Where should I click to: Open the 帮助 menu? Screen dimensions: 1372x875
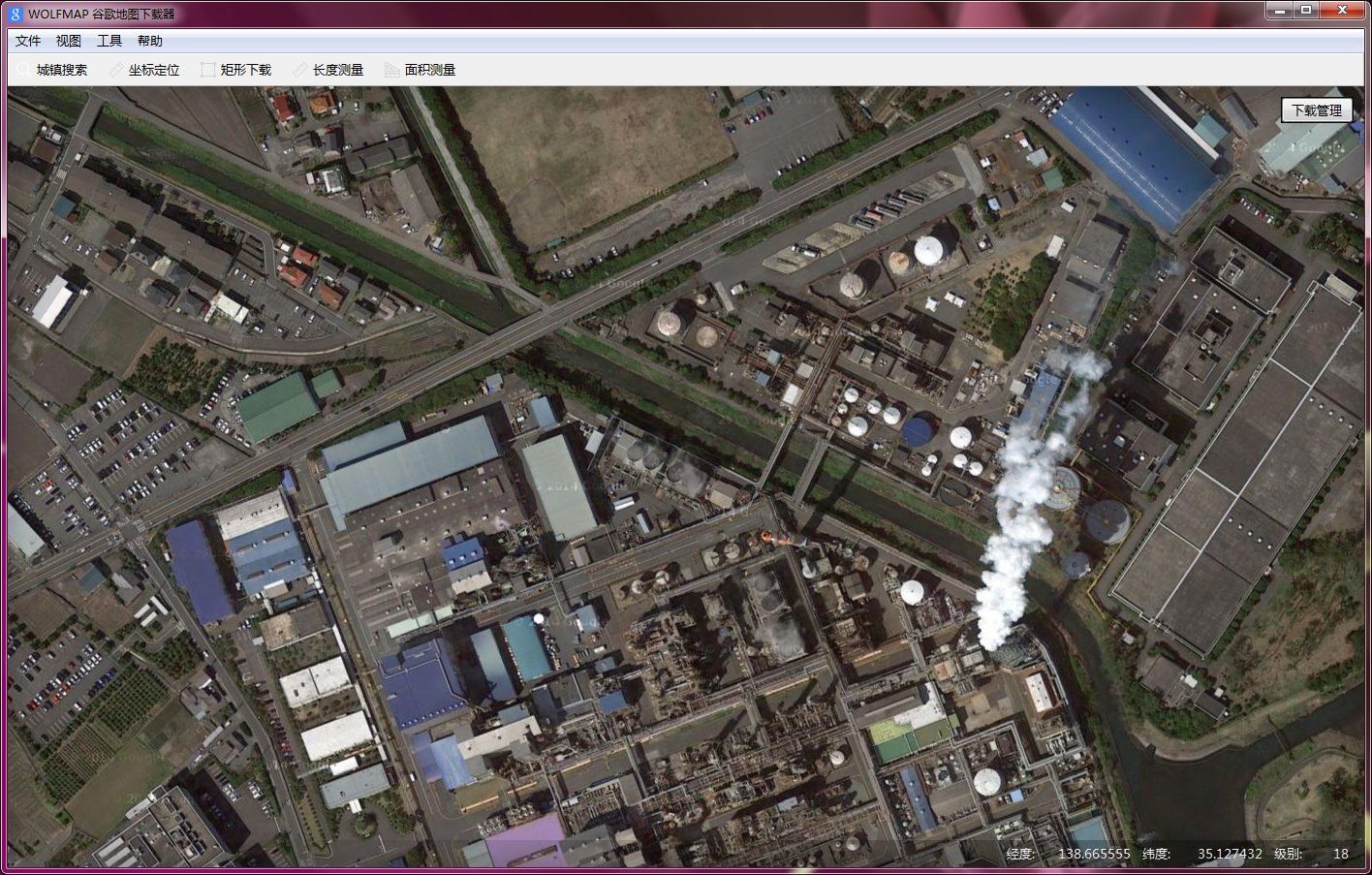click(150, 41)
